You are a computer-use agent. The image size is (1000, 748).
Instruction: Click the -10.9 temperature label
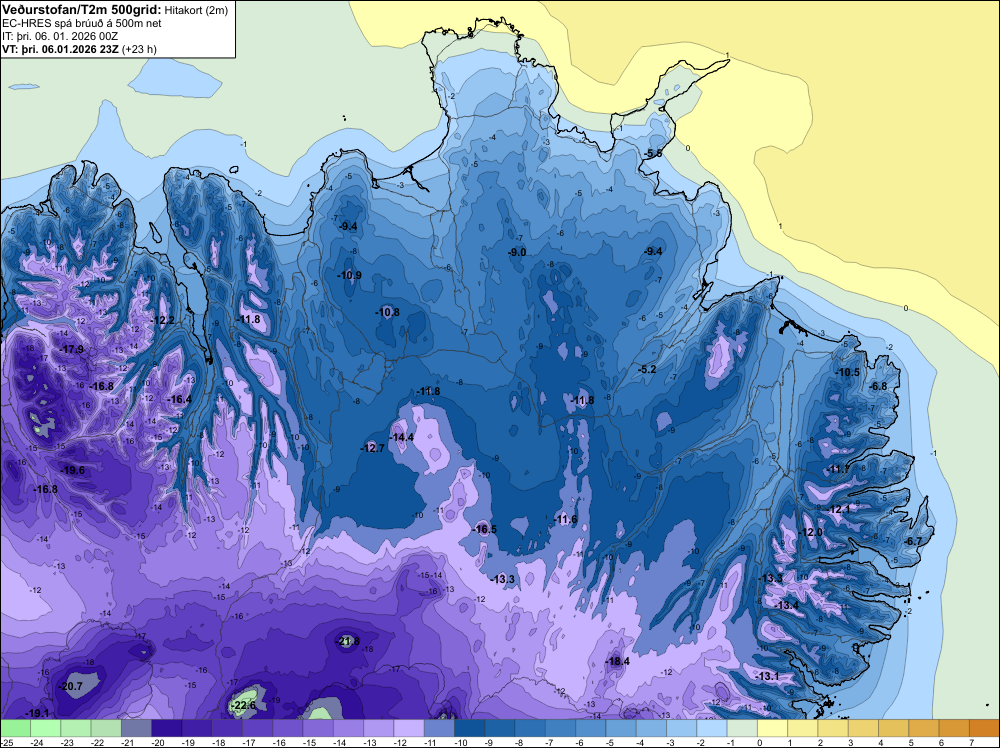coord(349,275)
